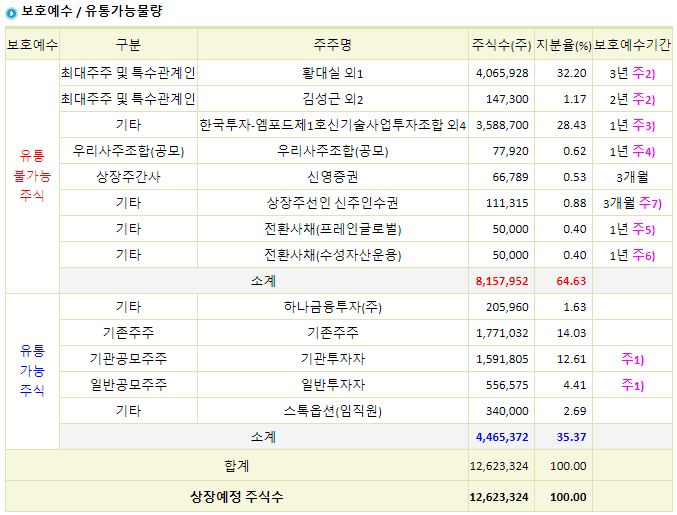Viewport: 677px width, 515px height.
Task: Open footnote 주5) link
Action: (x=644, y=229)
